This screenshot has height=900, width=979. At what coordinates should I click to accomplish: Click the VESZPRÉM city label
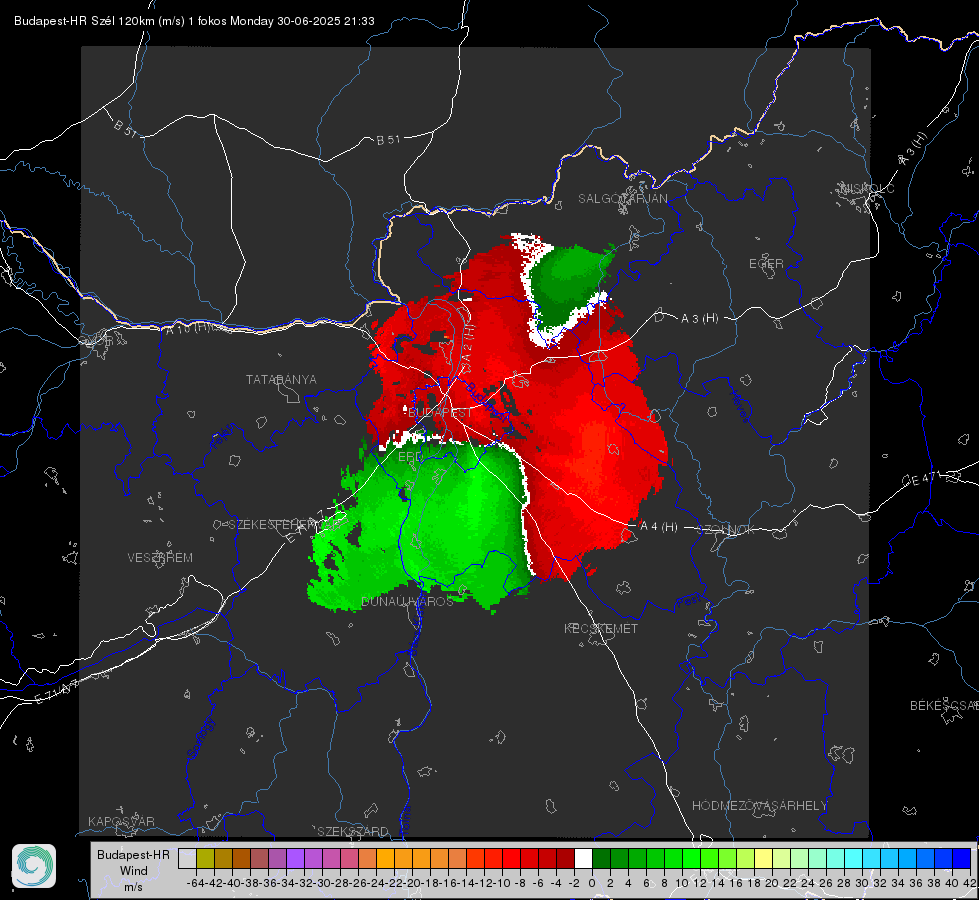(x=160, y=557)
